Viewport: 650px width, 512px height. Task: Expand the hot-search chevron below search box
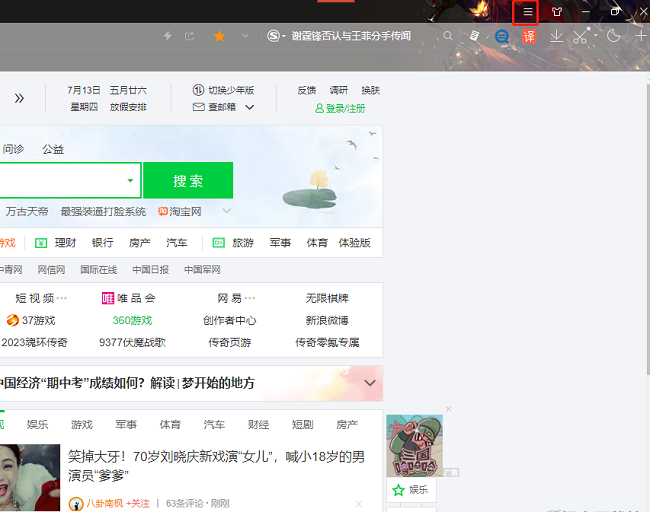(x=226, y=211)
